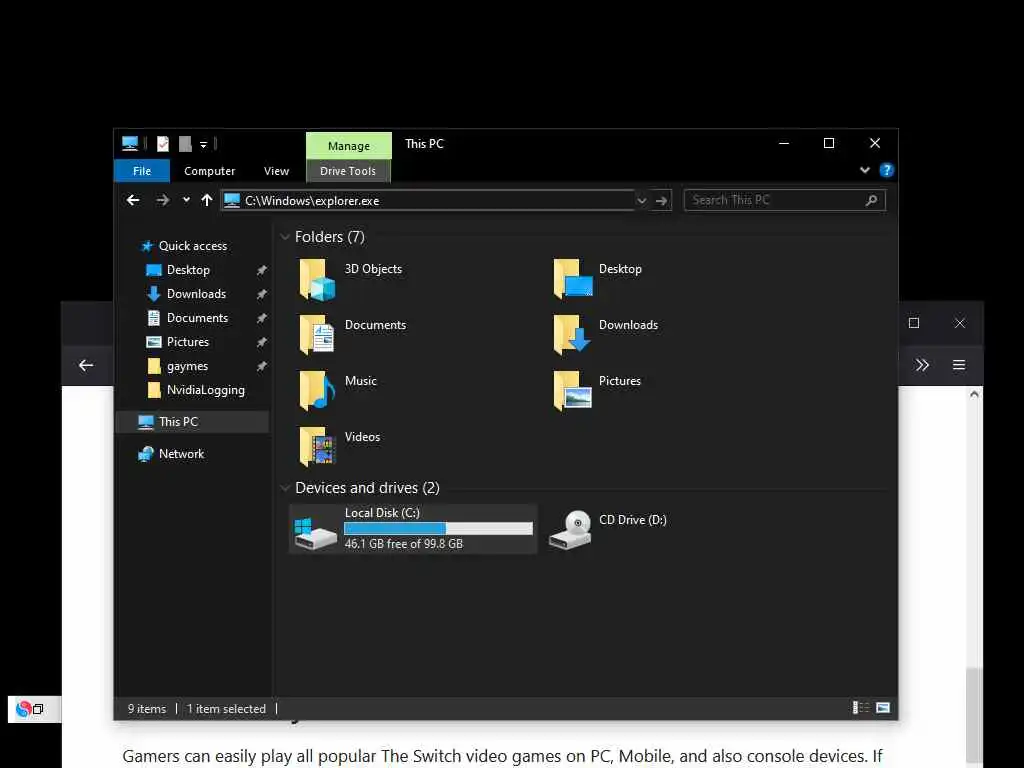This screenshot has height=768, width=1024.
Task: Open the browser overflow double-chevron button
Action: [x=921, y=365]
